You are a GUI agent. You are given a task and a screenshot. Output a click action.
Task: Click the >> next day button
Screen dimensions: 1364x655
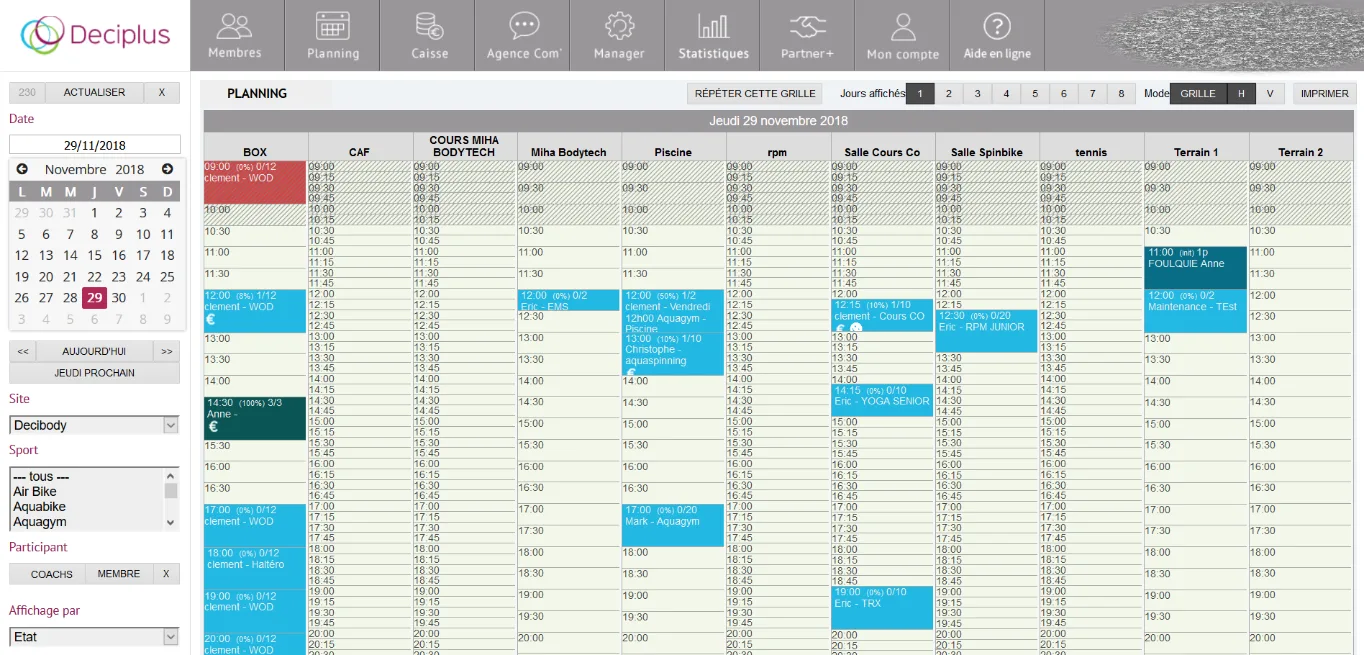click(x=167, y=352)
